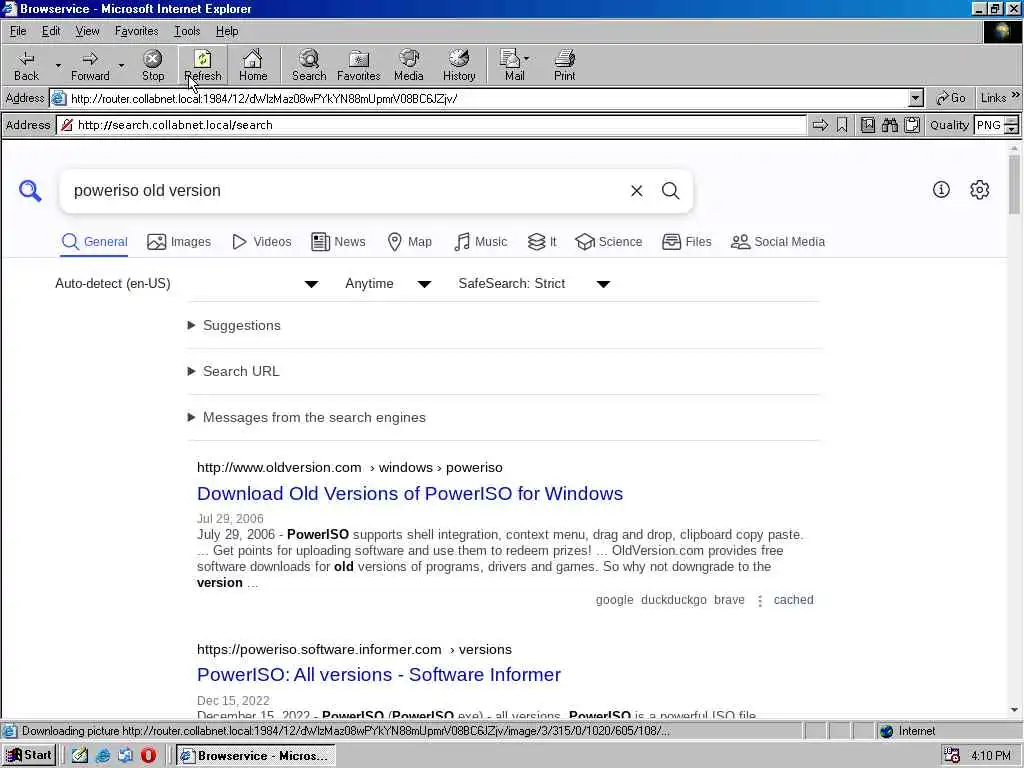Click the google engine link under first result
The image size is (1024, 768).
[x=615, y=600]
